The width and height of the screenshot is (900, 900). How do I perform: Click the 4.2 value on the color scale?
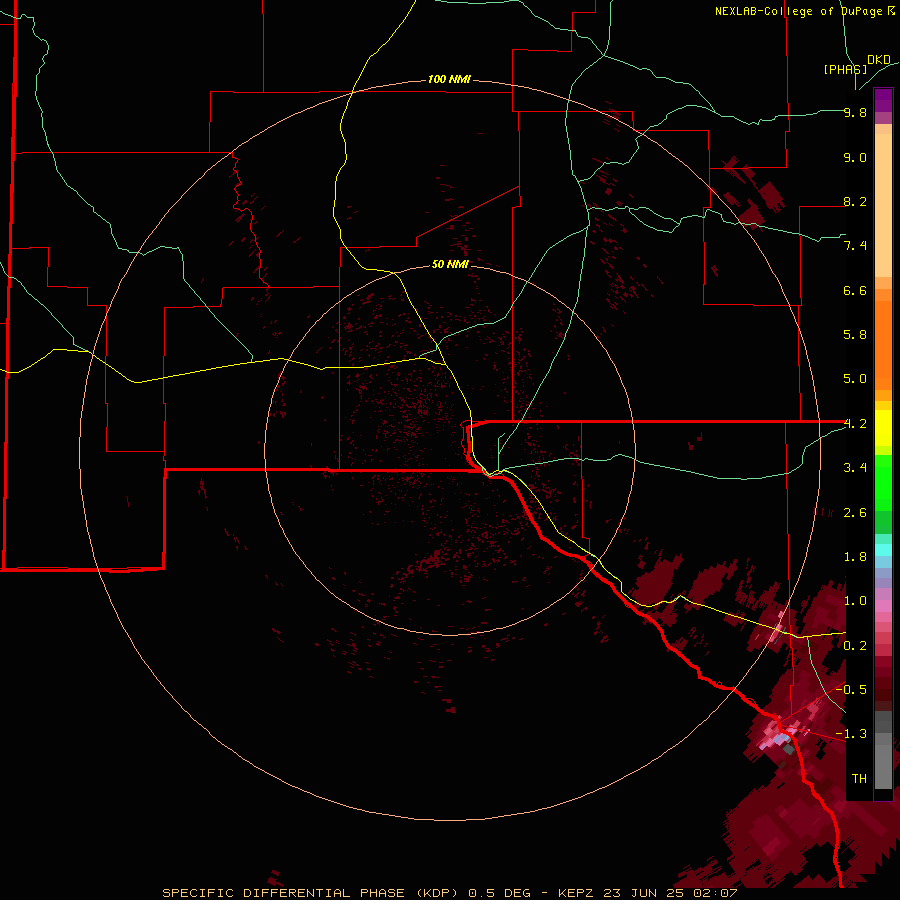[855, 424]
